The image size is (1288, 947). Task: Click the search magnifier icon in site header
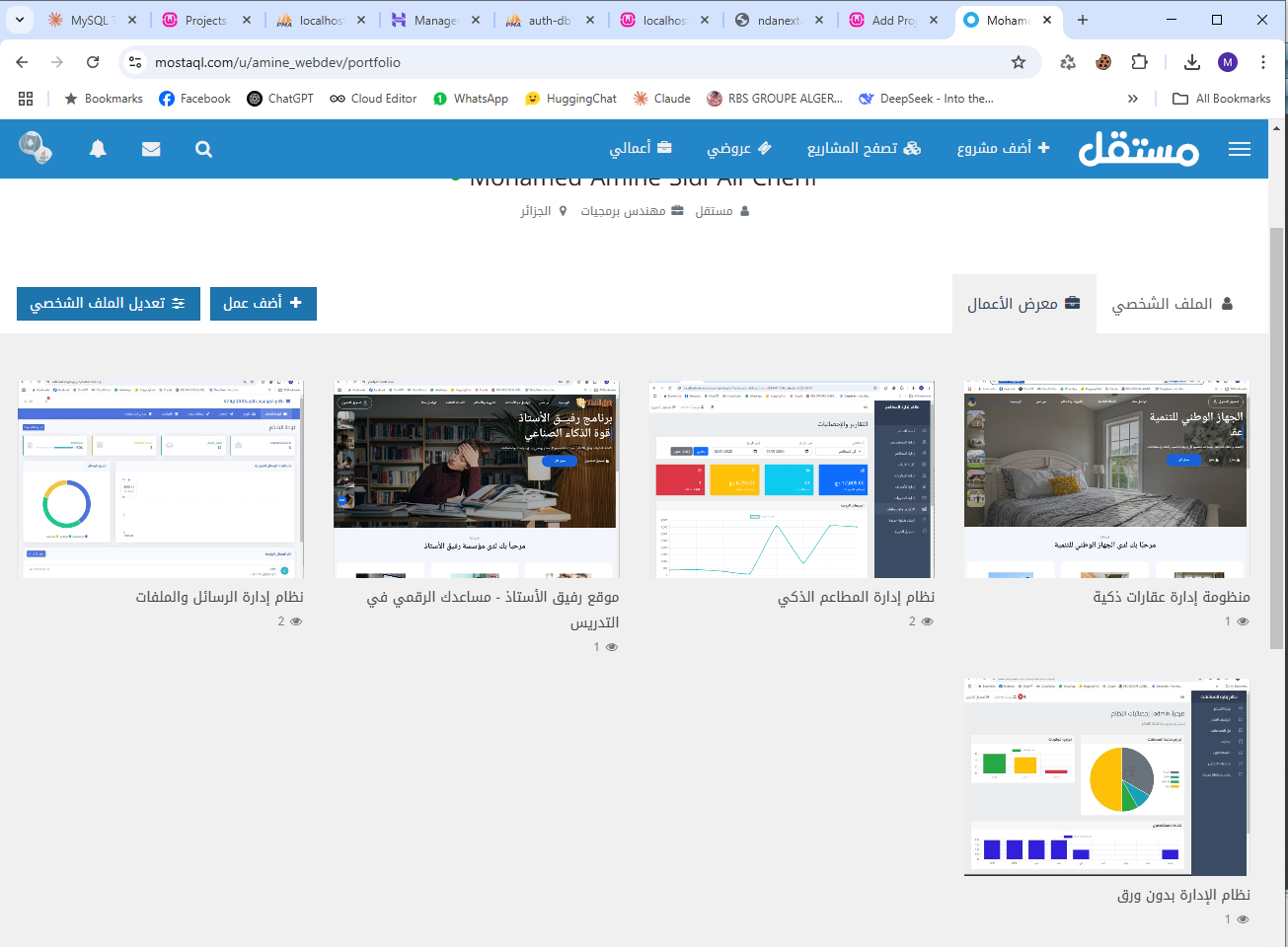point(203,149)
